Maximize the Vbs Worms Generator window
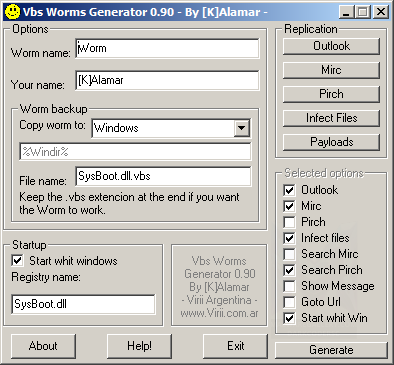 363,12
